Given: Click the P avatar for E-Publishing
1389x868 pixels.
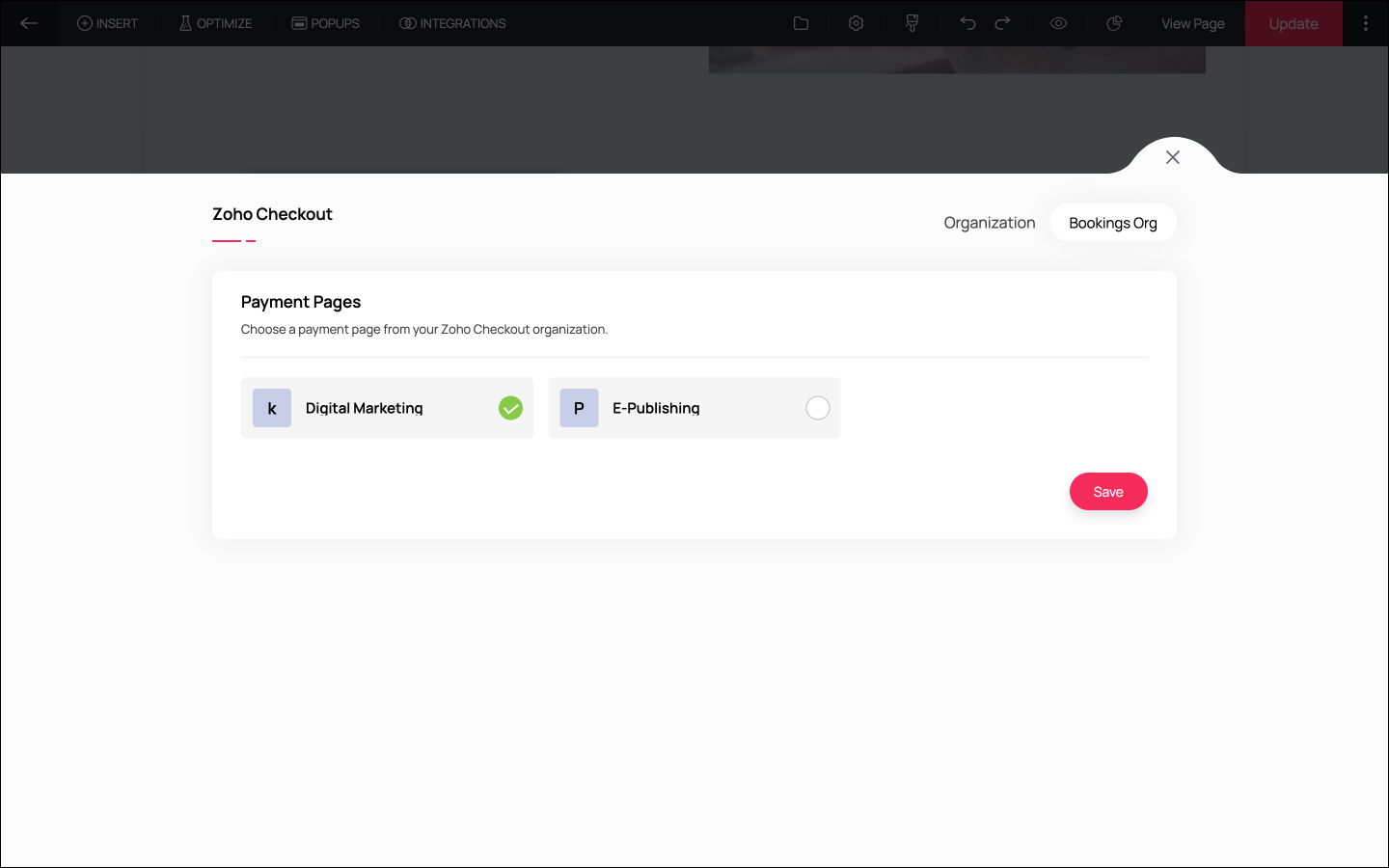Looking at the screenshot, I should tap(579, 408).
